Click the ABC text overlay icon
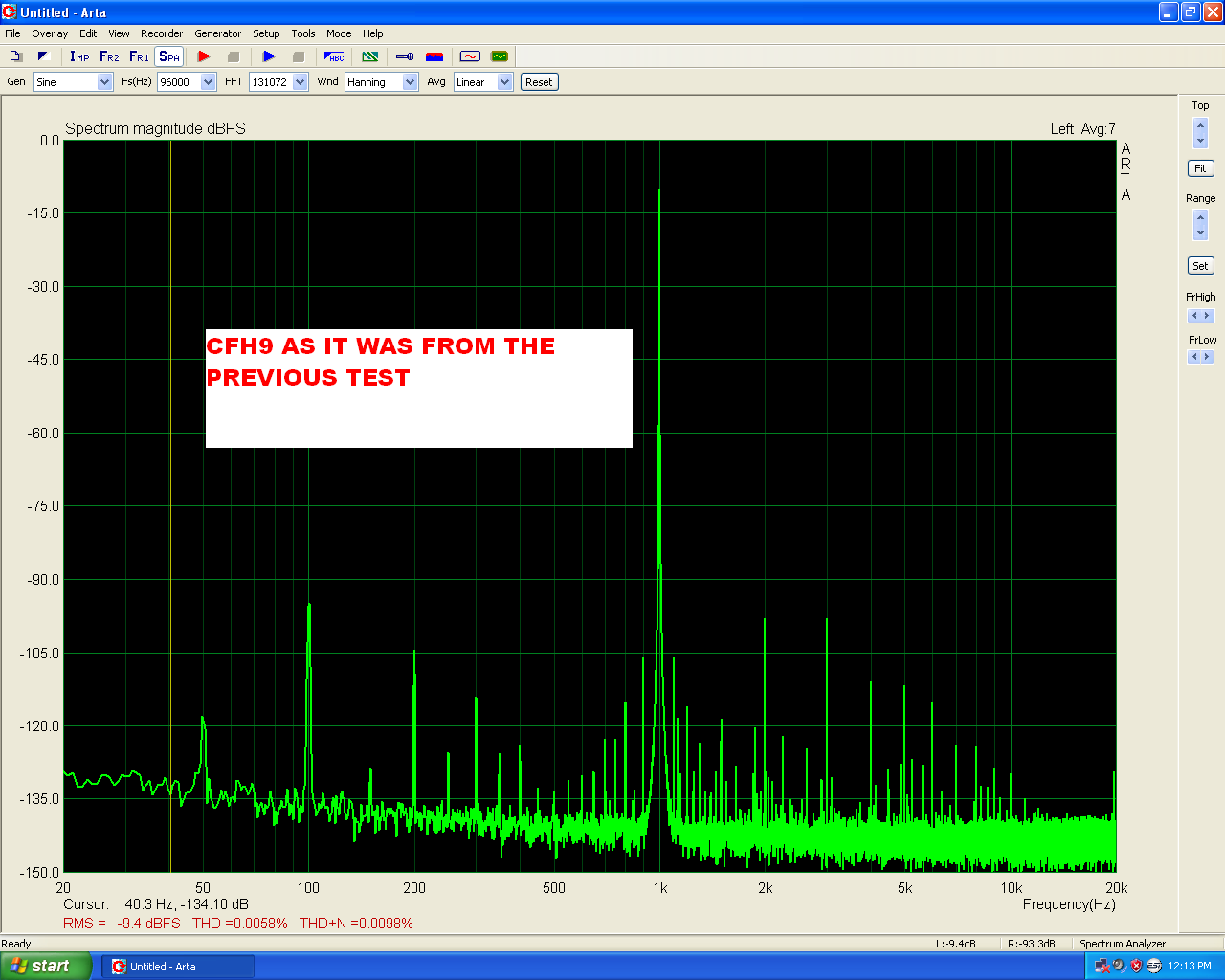 click(334, 56)
